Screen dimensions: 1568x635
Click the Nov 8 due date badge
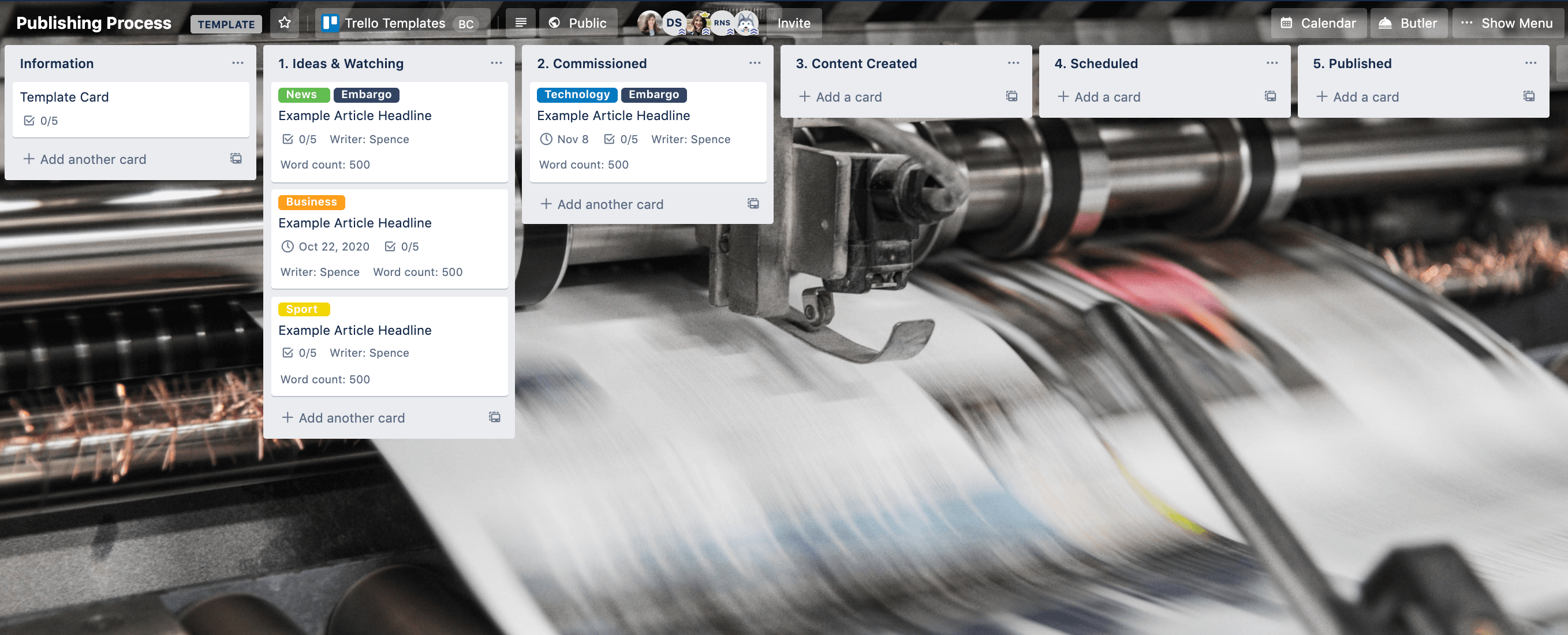564,140
